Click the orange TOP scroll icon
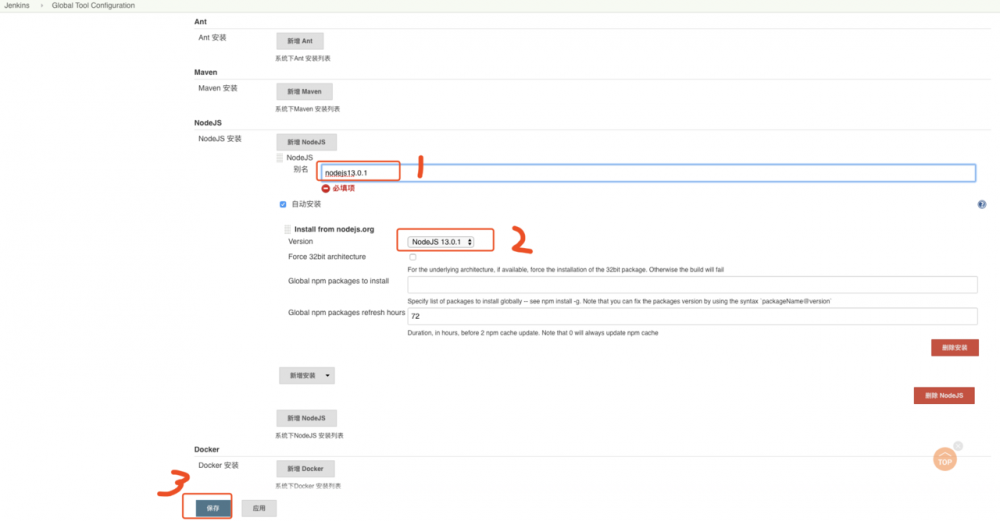This screenshot has height=521, width=1000. pos(945,459)
